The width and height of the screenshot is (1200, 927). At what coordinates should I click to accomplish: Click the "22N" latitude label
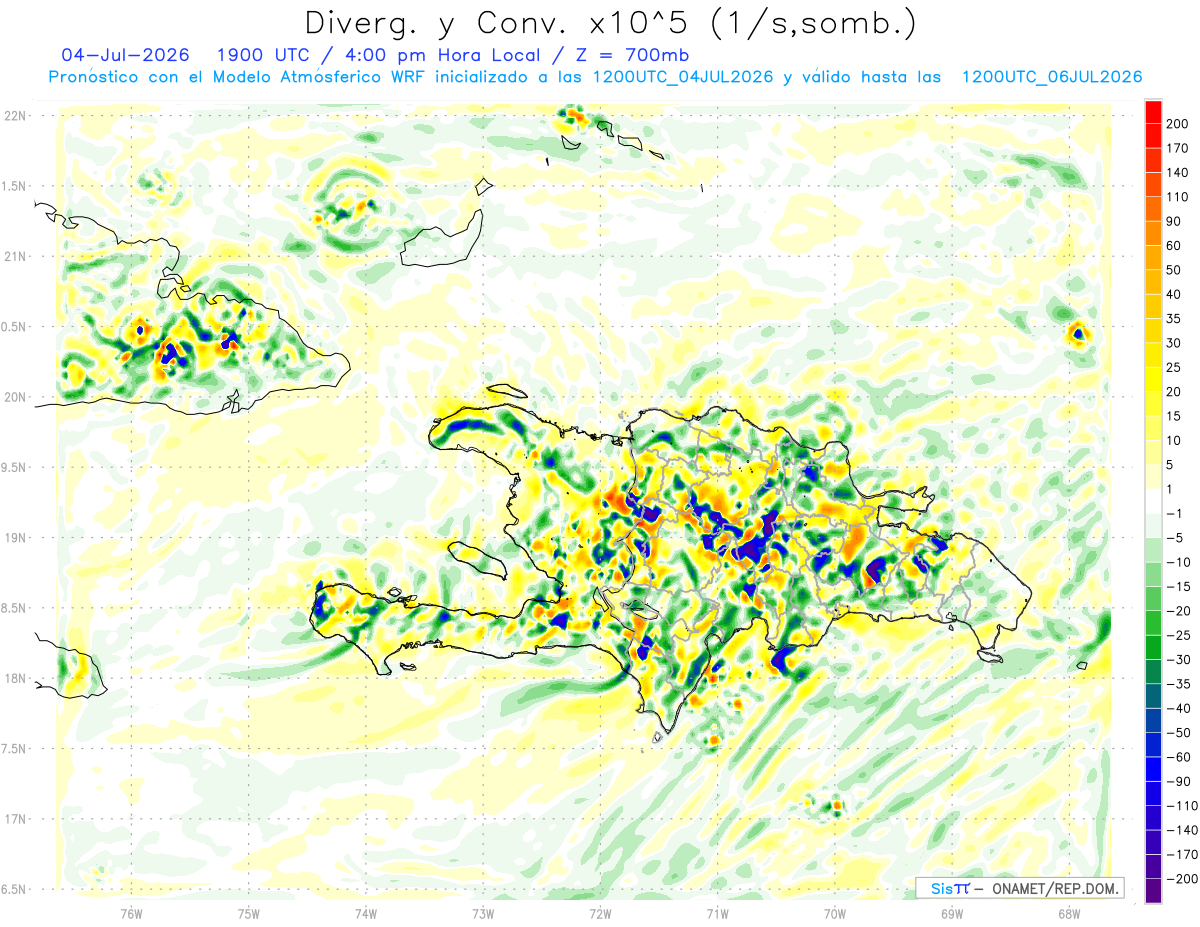coord(16,116)
